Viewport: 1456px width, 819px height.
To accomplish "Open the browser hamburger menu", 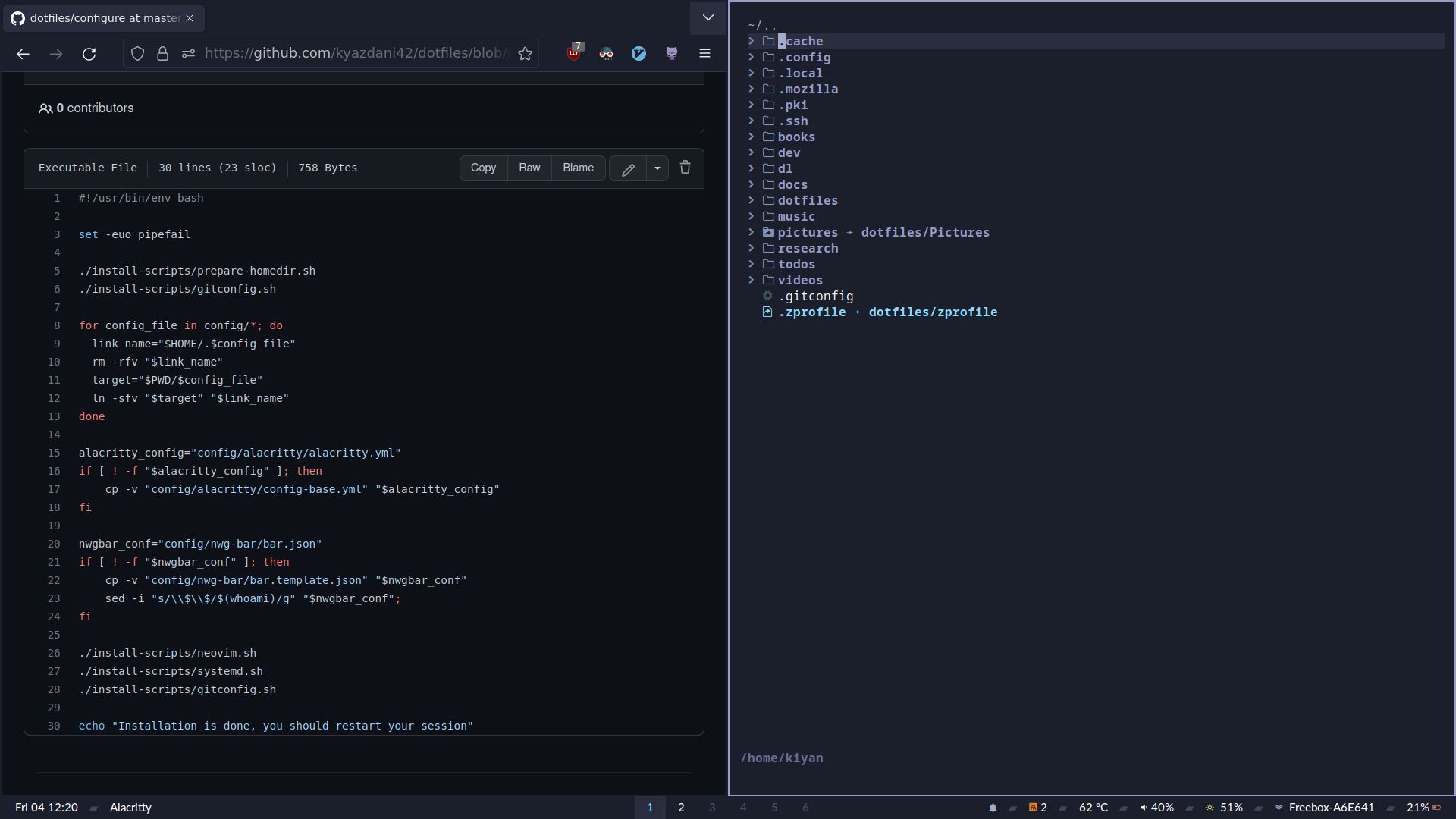I will (x=704, y=53).
